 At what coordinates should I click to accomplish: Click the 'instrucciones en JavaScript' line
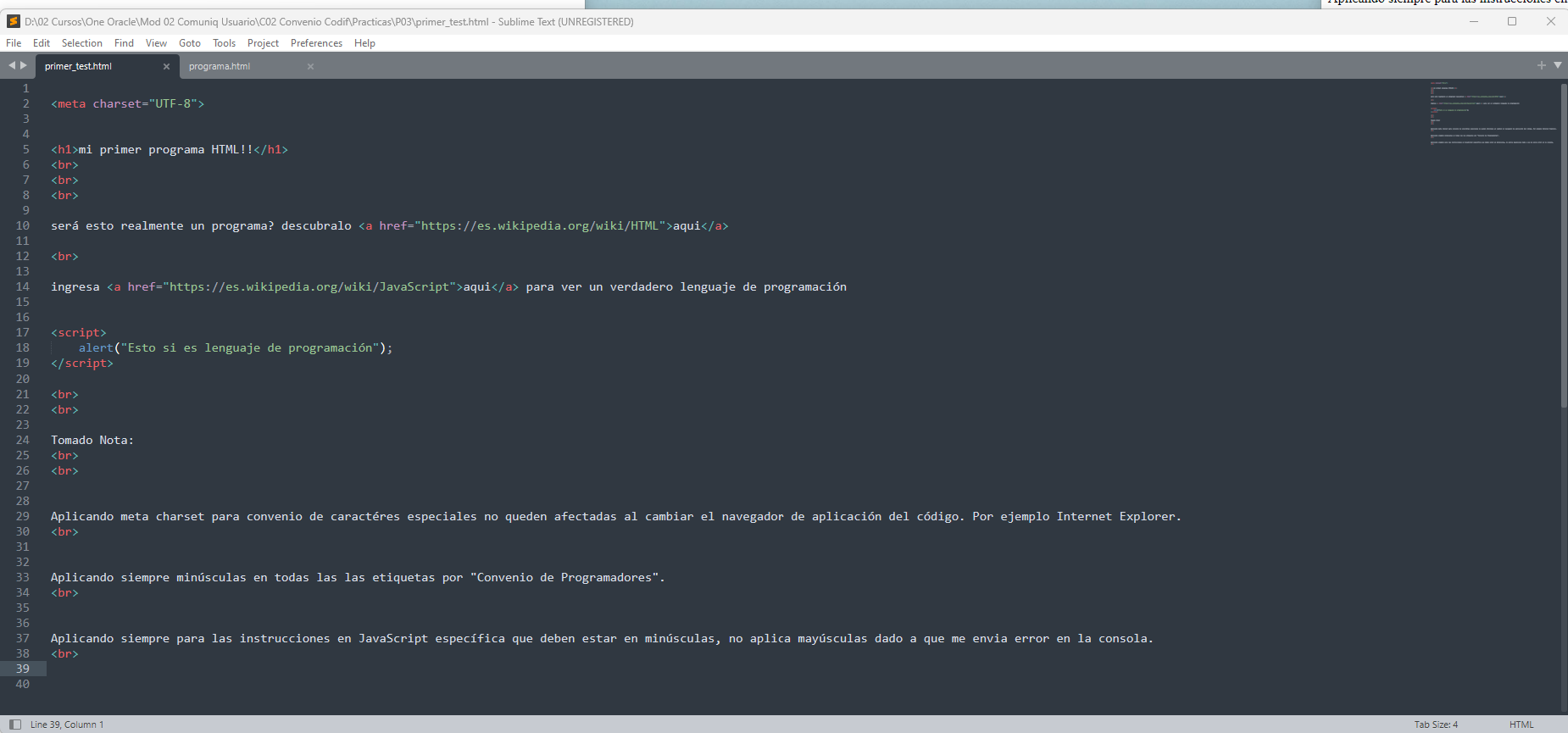click(x=602, y=638)
